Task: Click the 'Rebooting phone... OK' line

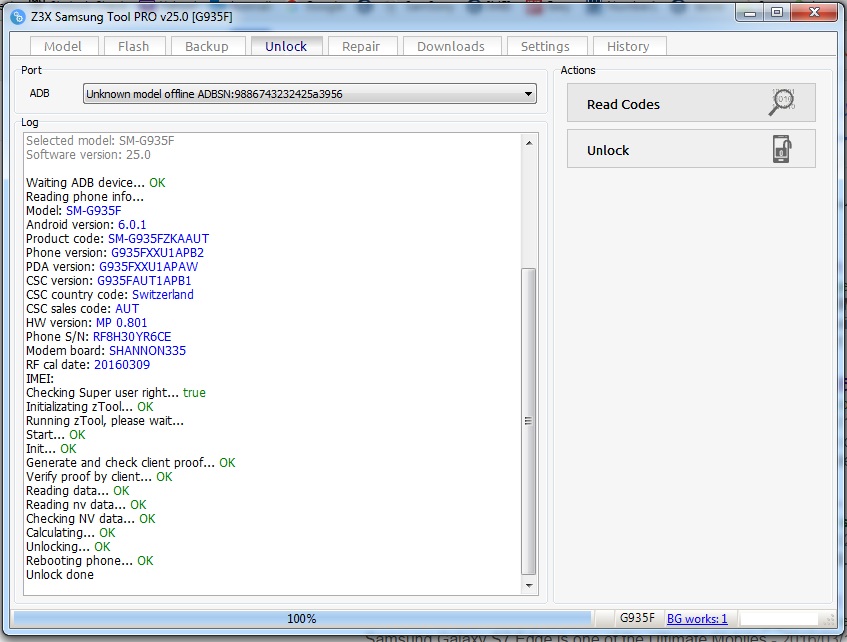Action: point(90,561)
